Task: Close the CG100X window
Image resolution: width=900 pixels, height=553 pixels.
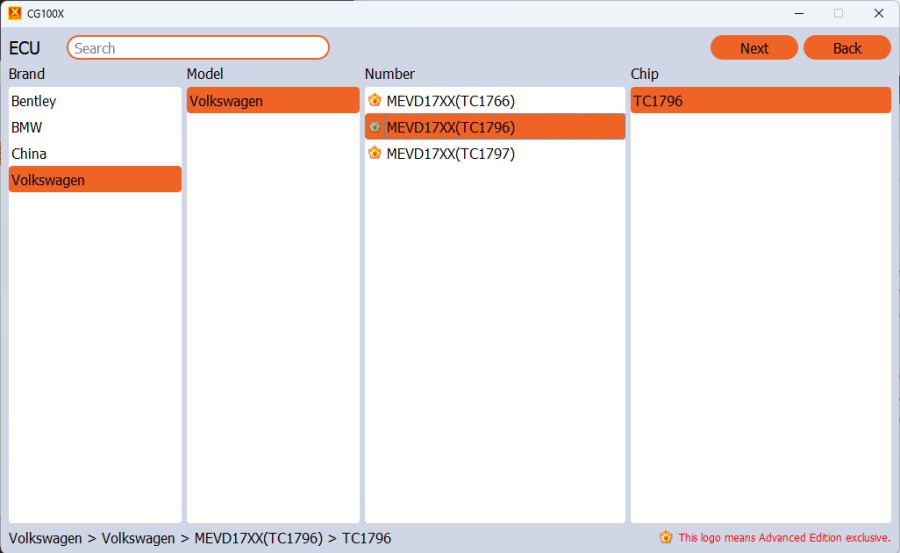Action: coord(878,13)
